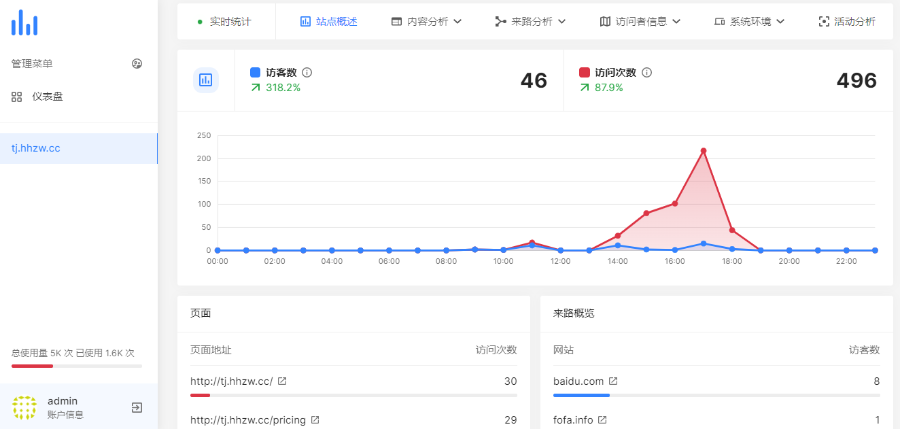Click the red peak data point at 17:00
The width and height of the screenshot is (900, 429).
pos(703,151)
